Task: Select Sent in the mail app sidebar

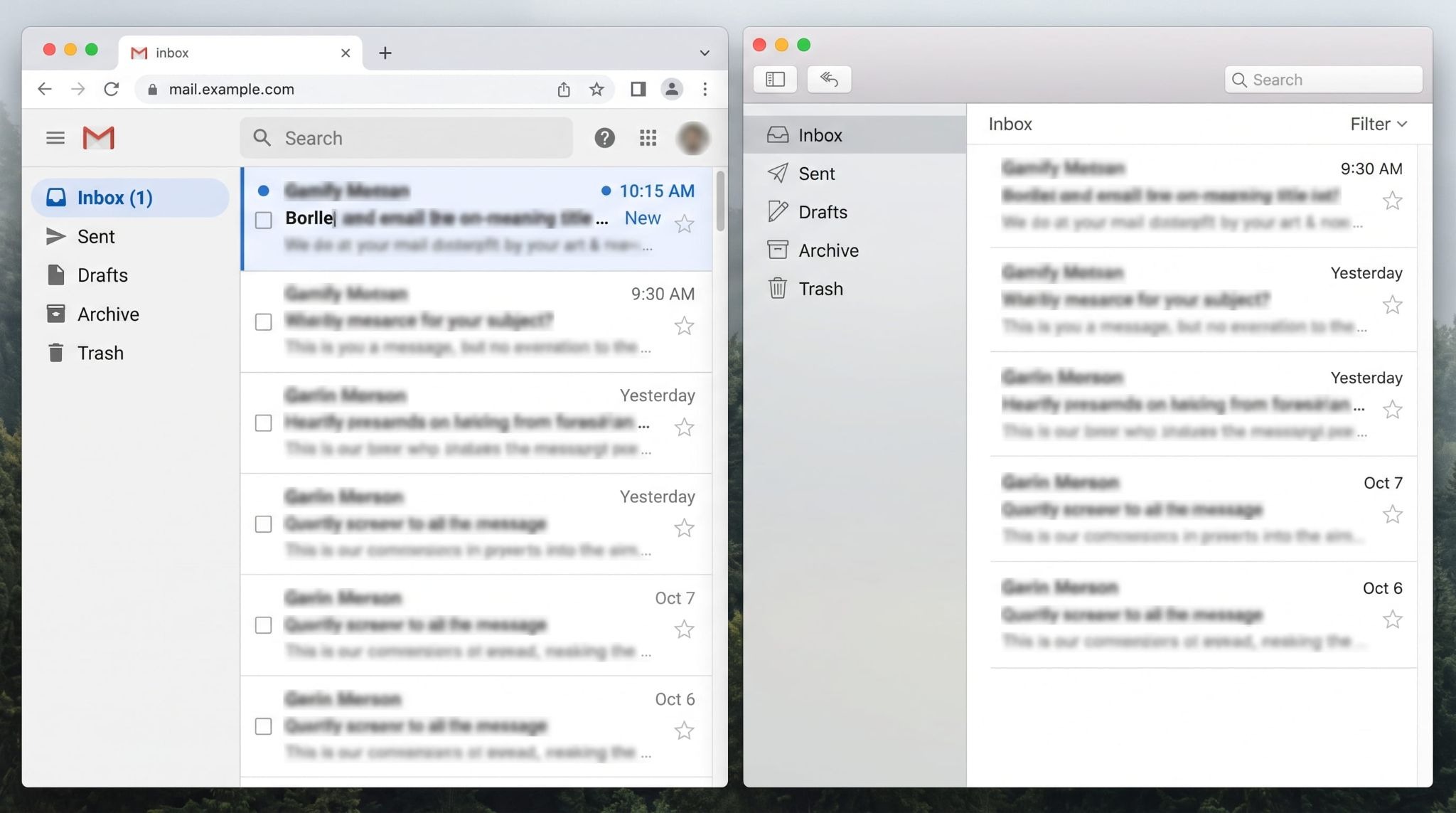Action: pos(855,174)
